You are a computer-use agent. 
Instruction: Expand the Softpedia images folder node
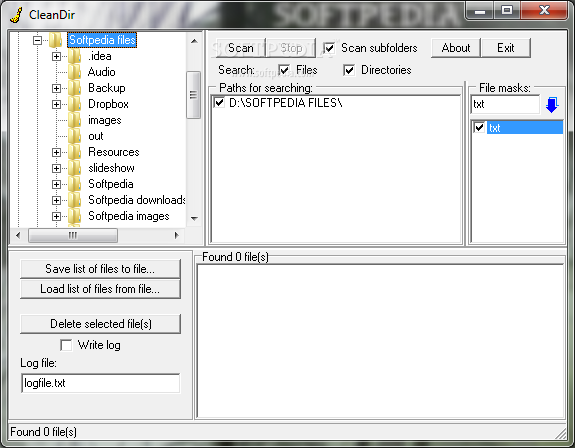[56, 216]
